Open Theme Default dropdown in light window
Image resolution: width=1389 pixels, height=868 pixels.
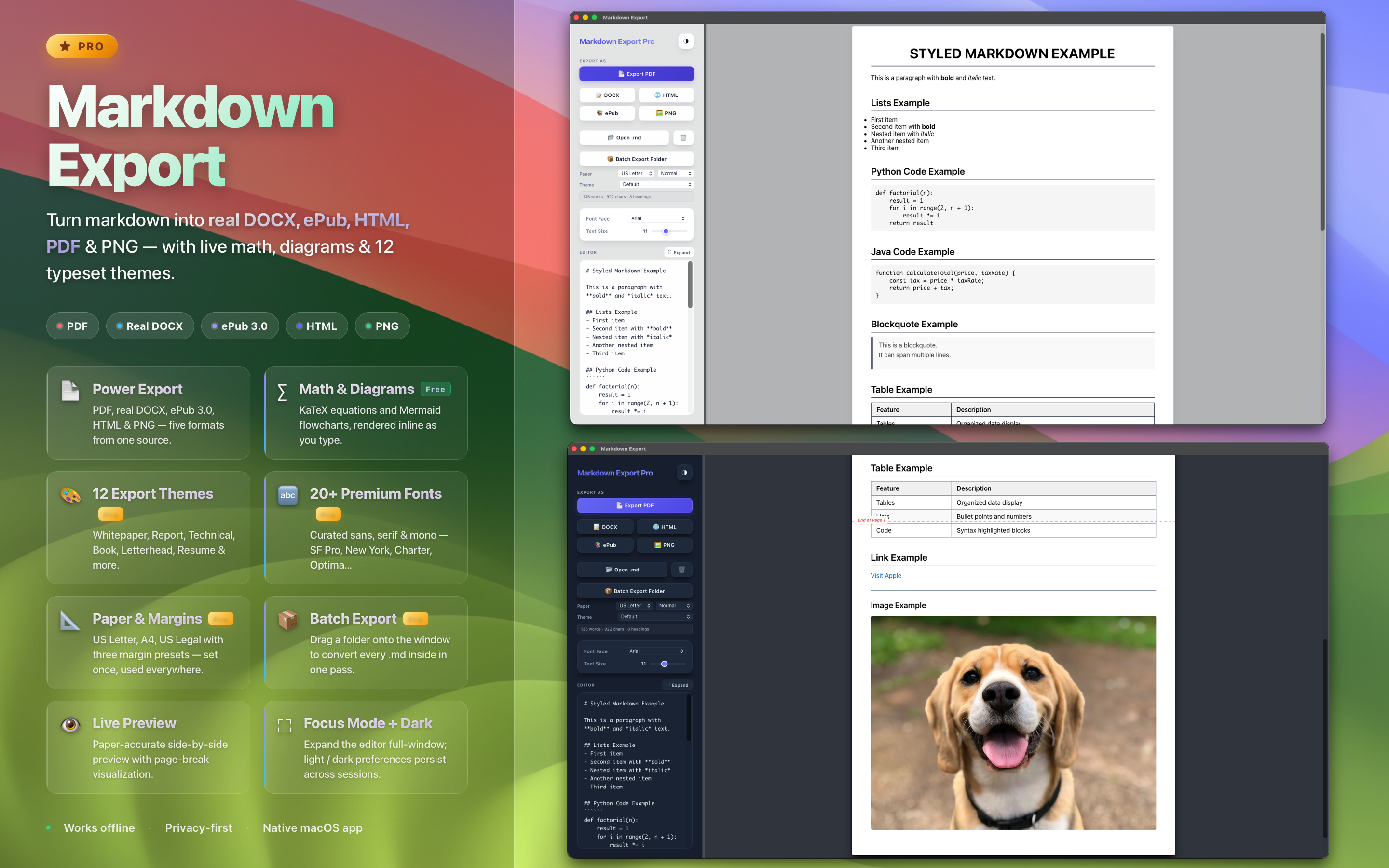(656, 184)
